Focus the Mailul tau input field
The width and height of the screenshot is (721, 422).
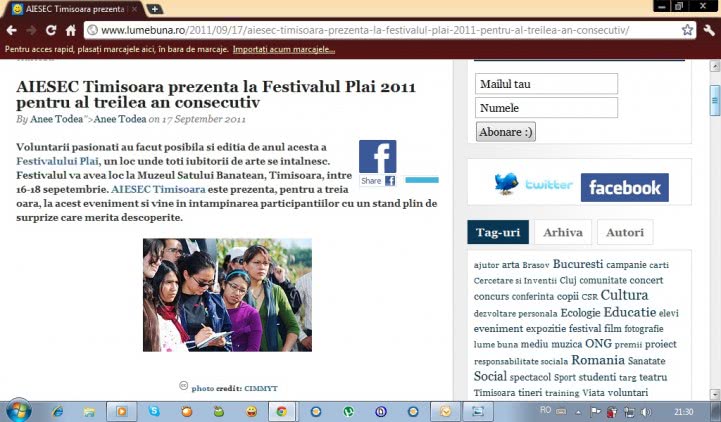[x=546, y=84]
